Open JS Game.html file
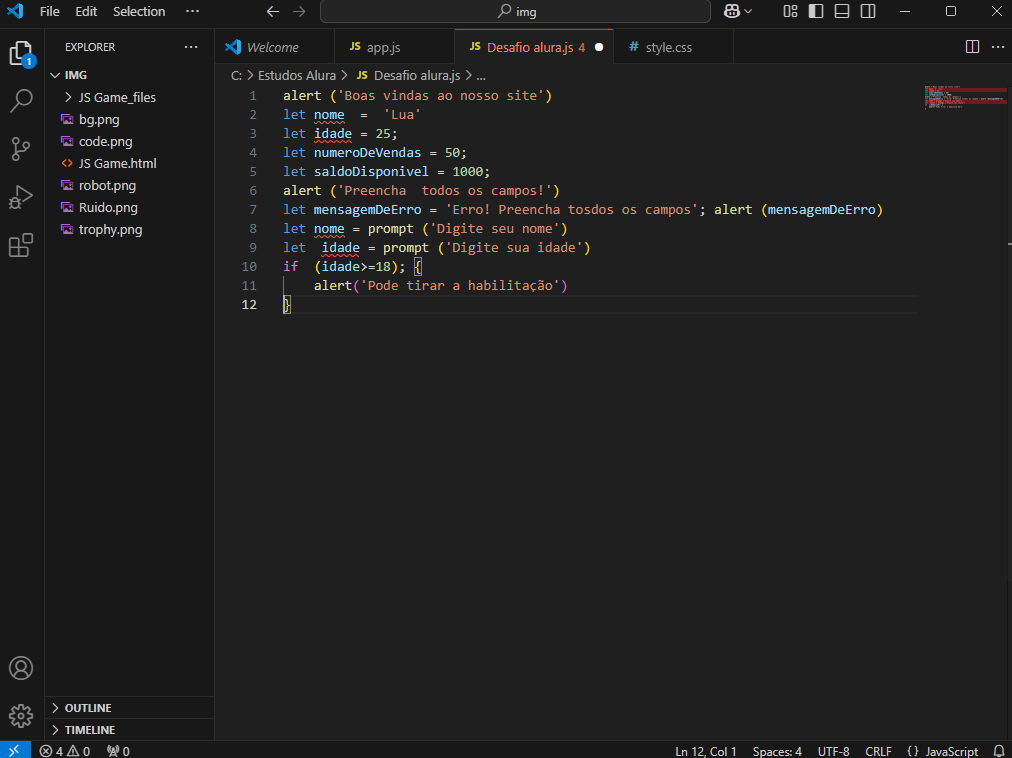Viewport: 1012px width, 758px height. pyautogui.click(x=117, y=163)
